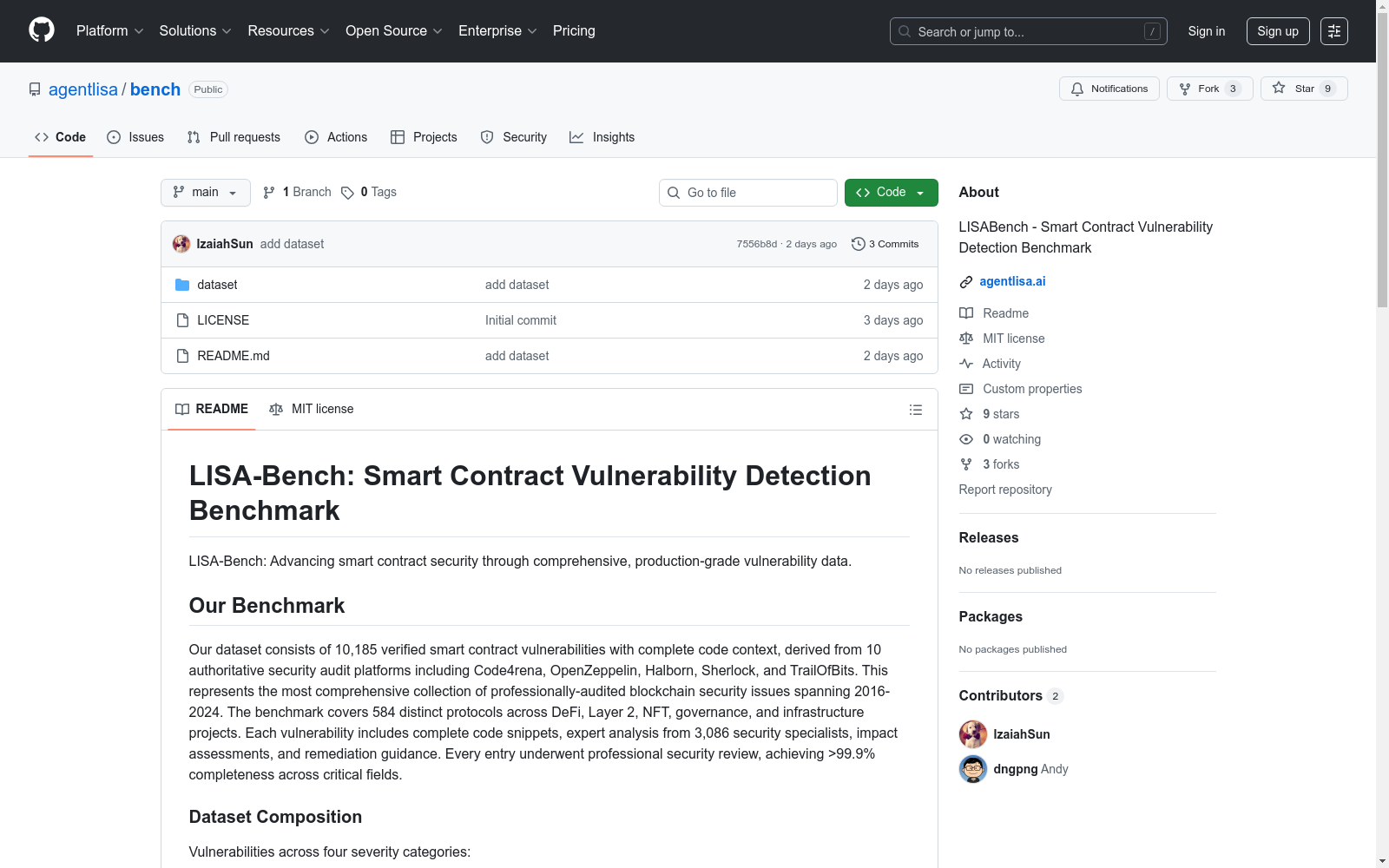The height and width of the screenshot is (868, 1389).
Task: Click the tag icon beside 0 Tags
Action: click(x=347, y=193)
